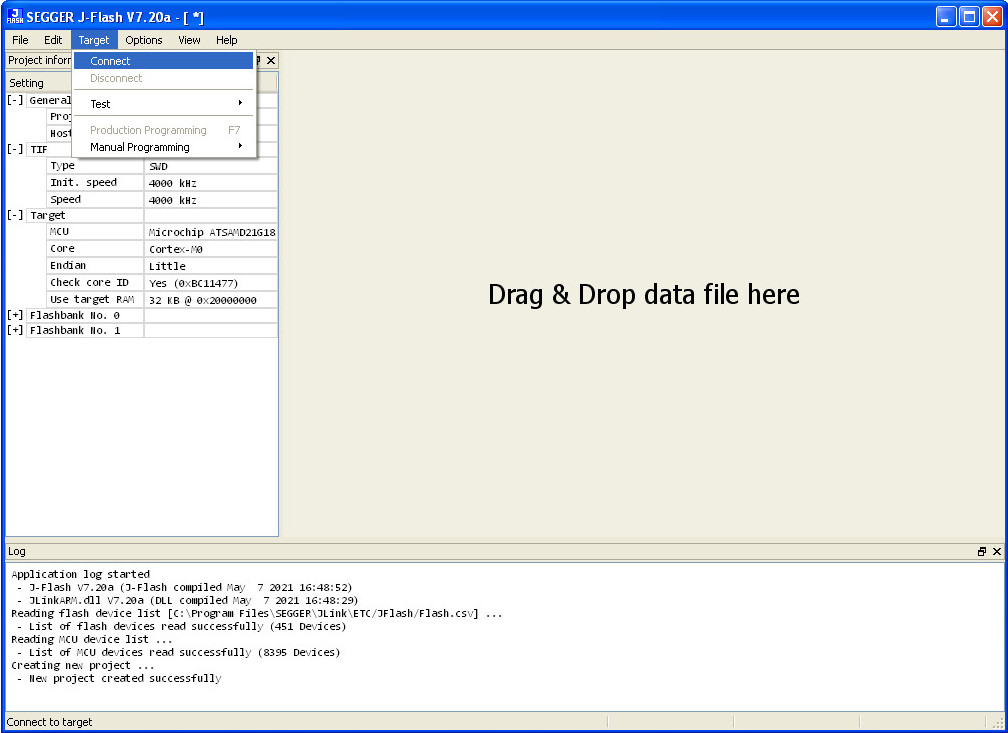The height and width of the screenshot is (733, 1008).
Task: Open the Help menu
Action: point(226,40)
